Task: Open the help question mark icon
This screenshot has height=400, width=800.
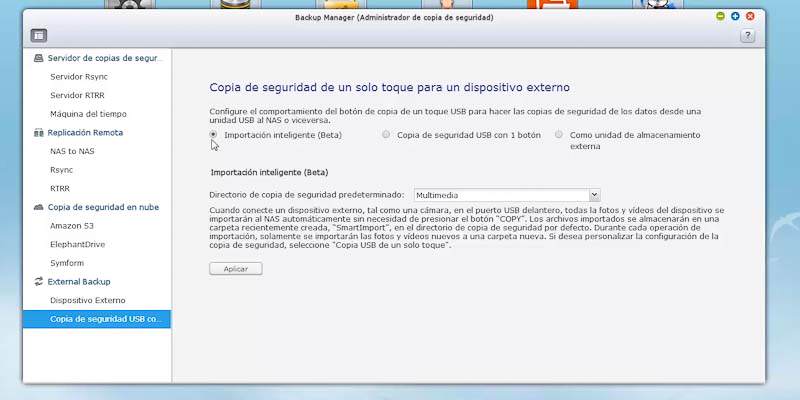Action: click(x=747, y=36)
